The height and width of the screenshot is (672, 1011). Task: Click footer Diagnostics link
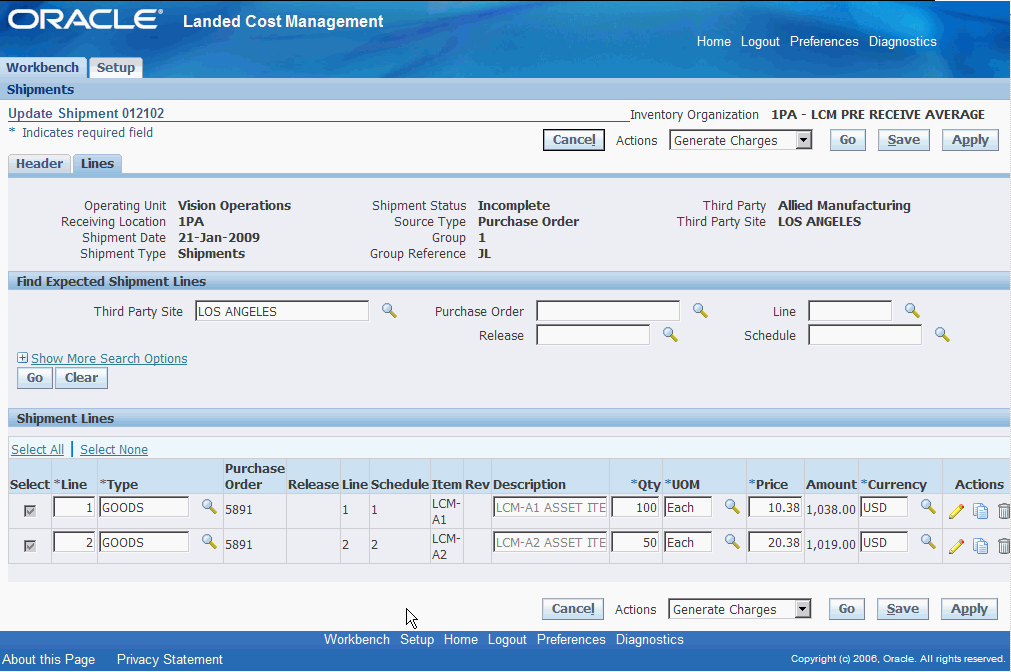pyautogui.click(x=649, y=639)
